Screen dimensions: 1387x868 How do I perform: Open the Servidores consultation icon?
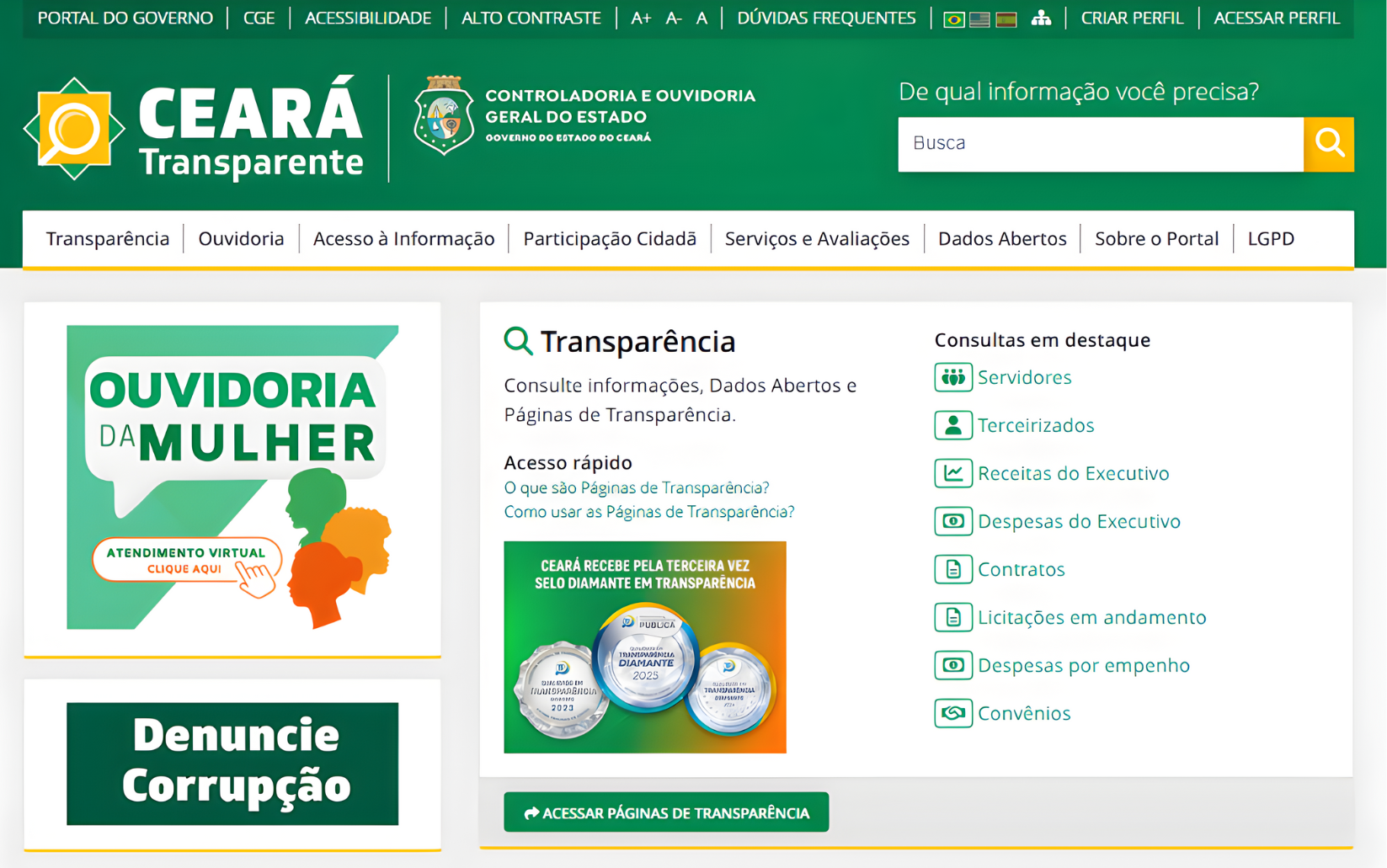(x=952, y=377)
